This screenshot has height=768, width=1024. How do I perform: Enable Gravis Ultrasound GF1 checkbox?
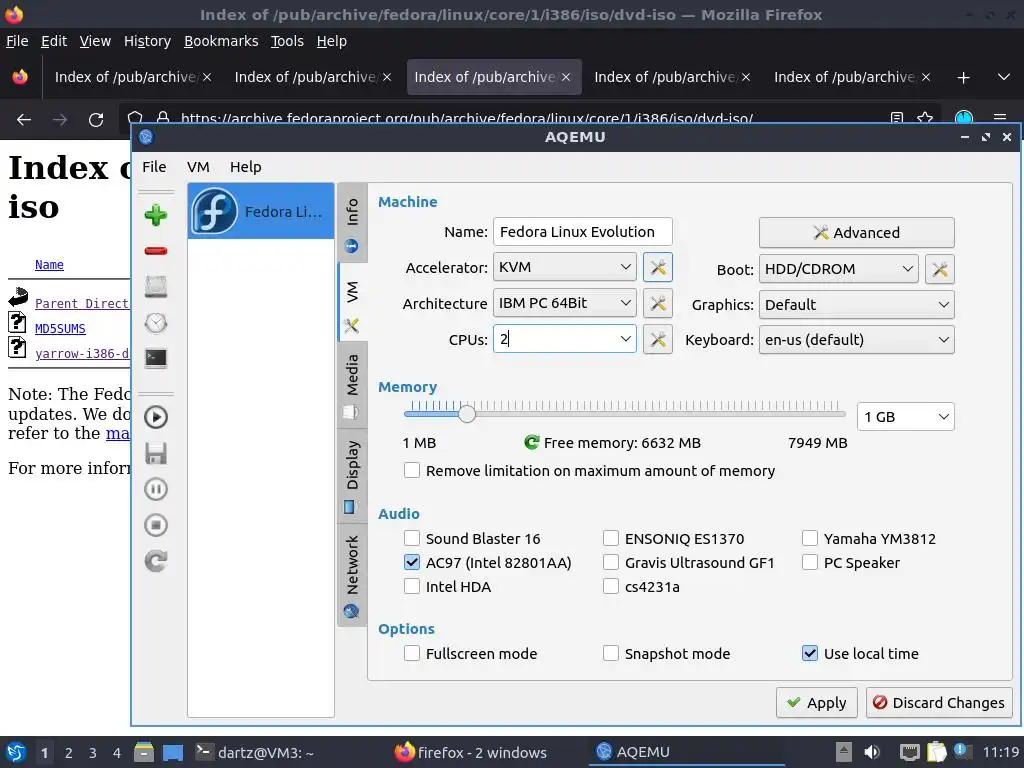coord(611,562)
